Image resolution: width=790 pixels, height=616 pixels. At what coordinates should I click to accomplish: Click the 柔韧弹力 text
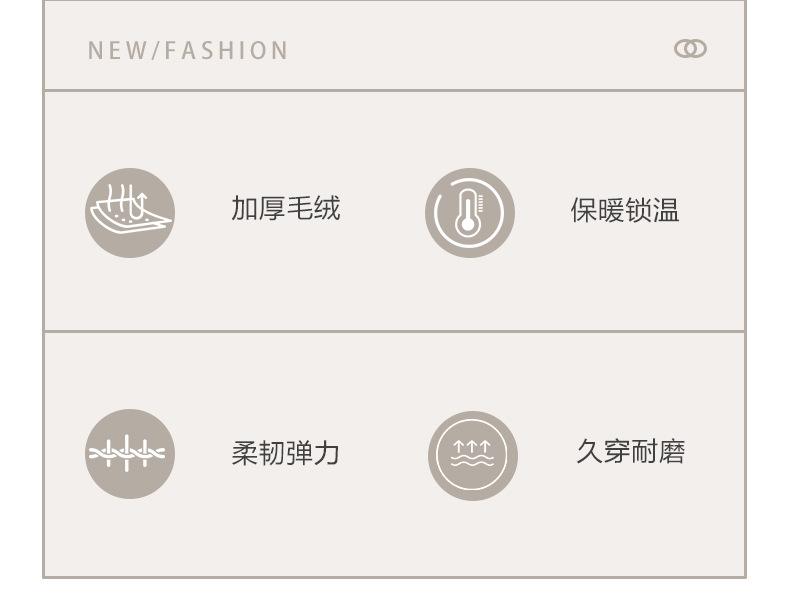[x=285, y=453]
